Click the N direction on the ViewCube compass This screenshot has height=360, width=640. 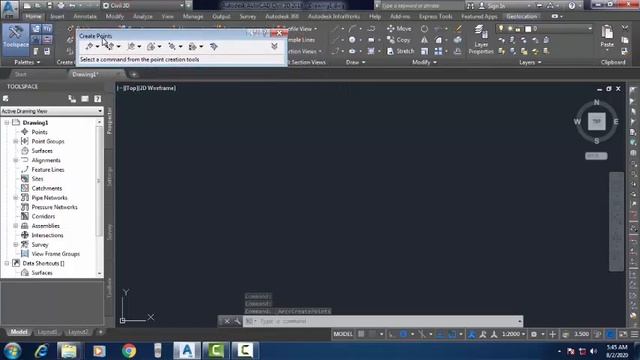coord(596,102)
